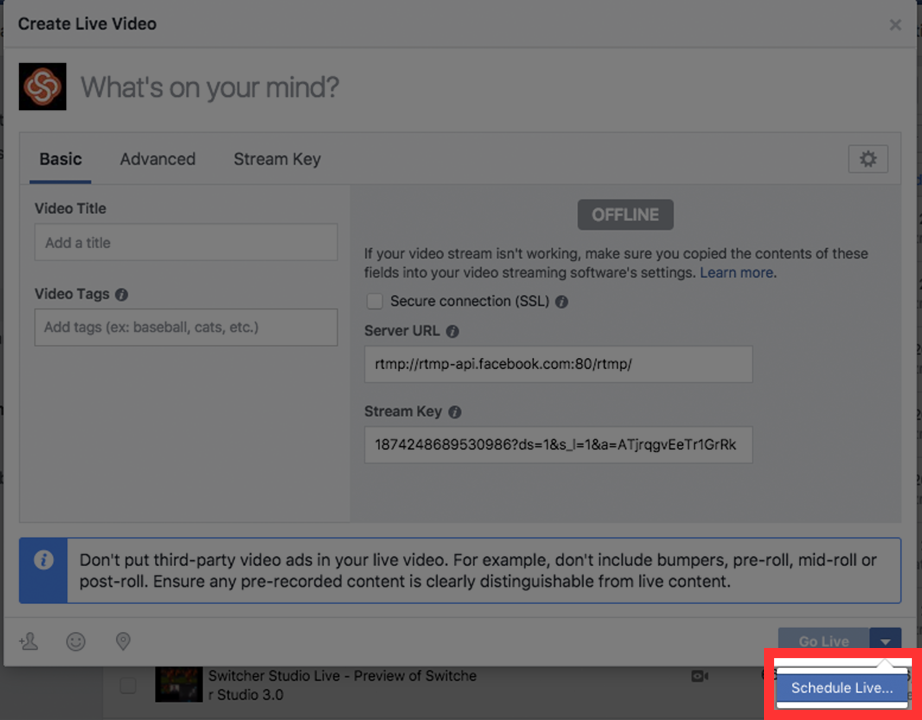Click the tag people icon
This screenshot has width=922, height=720.
(x=29, y=641)
